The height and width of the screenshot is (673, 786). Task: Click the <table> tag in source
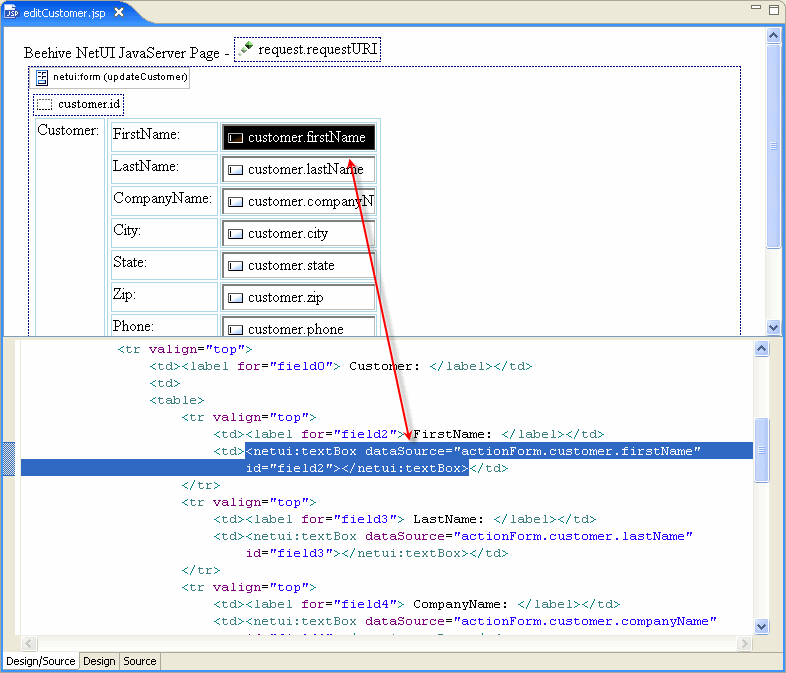pyautogui.click(x=177, y=400)
